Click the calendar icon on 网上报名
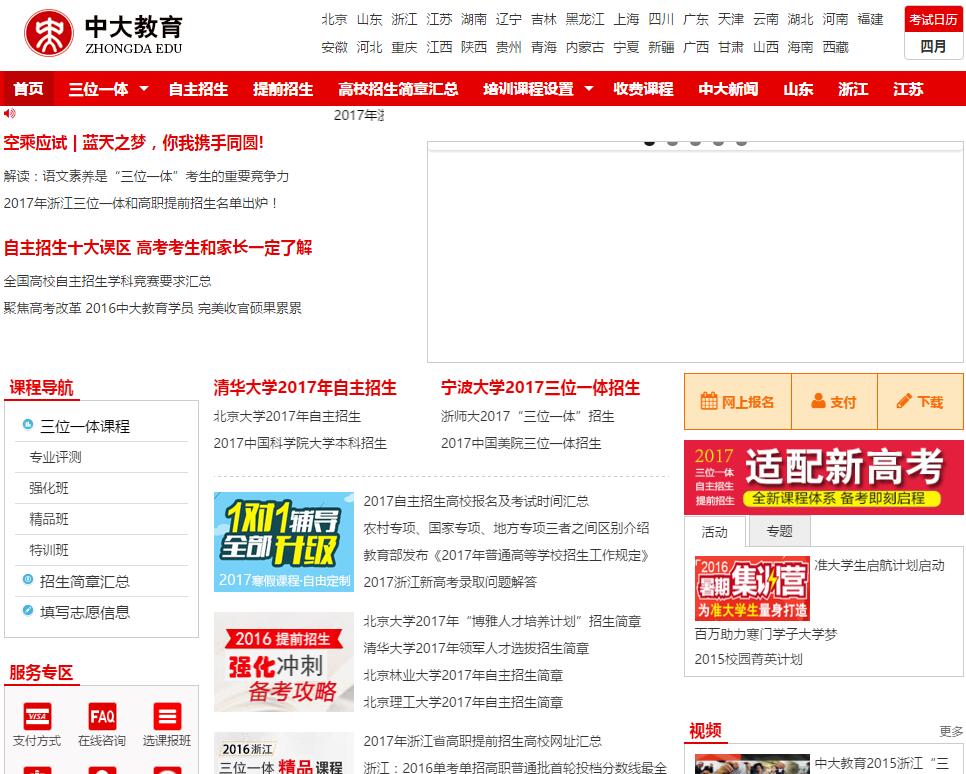The height and width of the screenshot is (774, 966). pyautogui.click(x=708, y=401)
